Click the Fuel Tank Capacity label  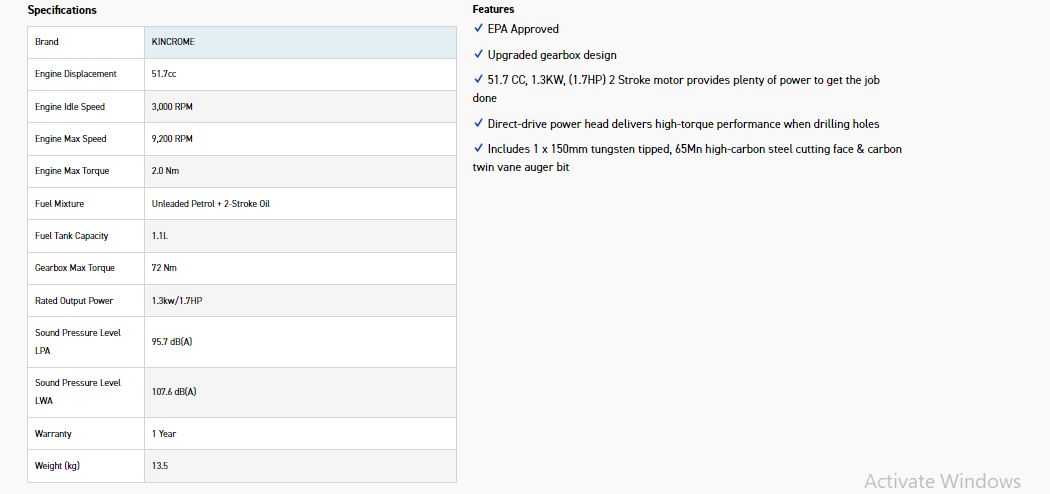pyautogui.click(x=72, y=236)
